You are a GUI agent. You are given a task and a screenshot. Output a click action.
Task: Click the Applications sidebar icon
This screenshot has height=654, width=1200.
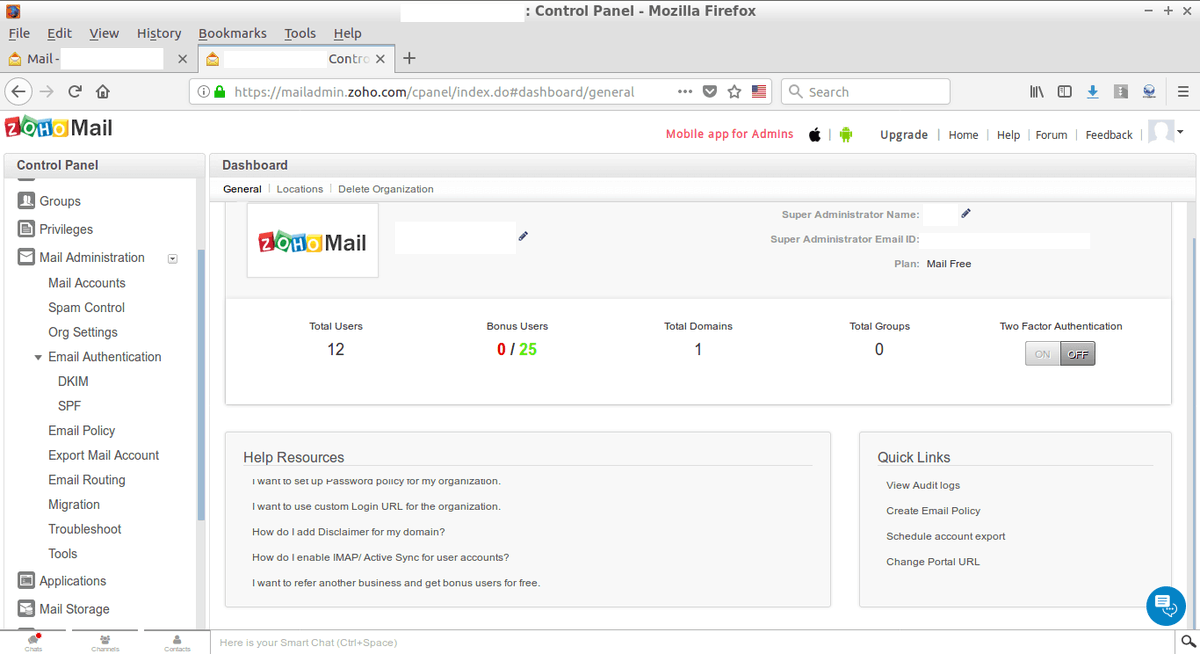coord(27,581)
